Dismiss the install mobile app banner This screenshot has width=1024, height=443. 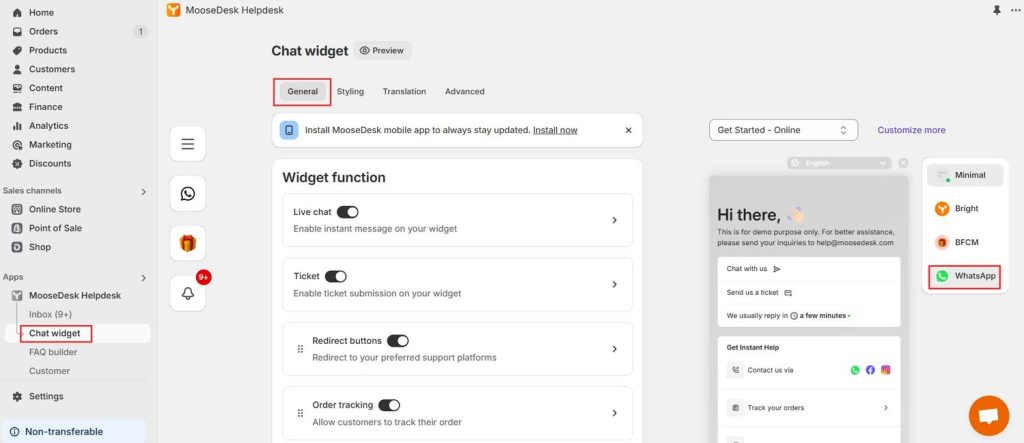[x=628, y=130]
